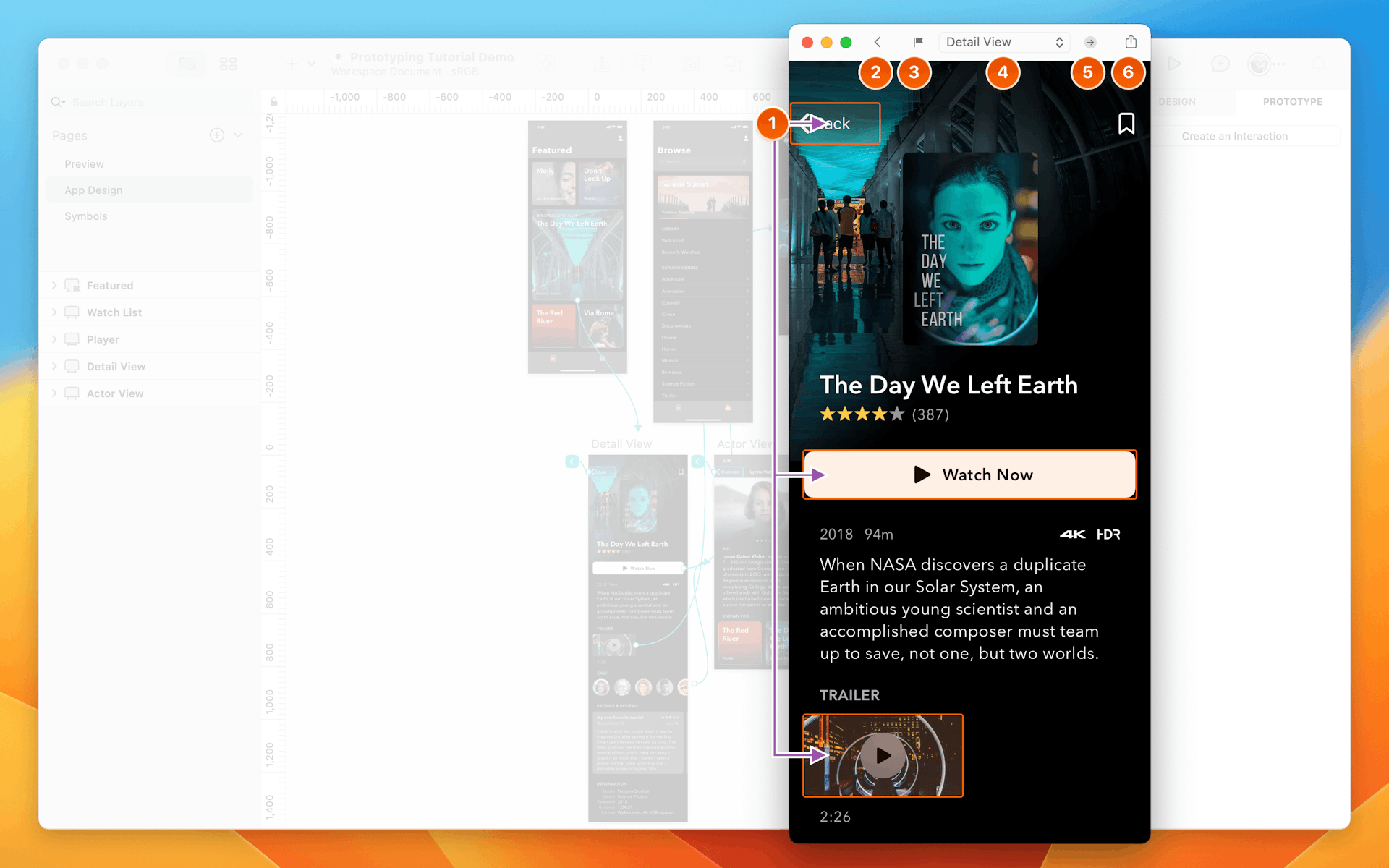Click The Day We Left Earth poster image
The width and height of the screenshot is (1389, 868).
[x=970, y=248]
